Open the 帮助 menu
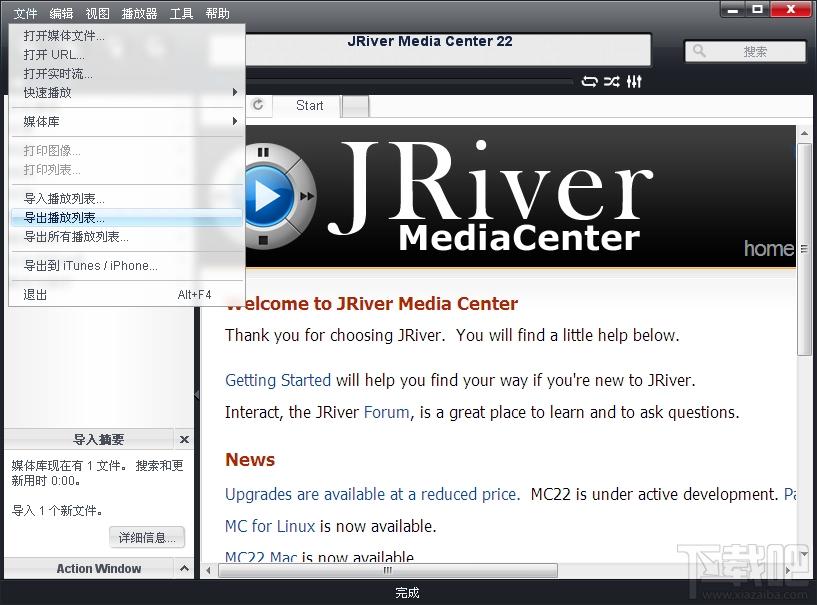This screenshot has height=605, width=817. point(217,13)
